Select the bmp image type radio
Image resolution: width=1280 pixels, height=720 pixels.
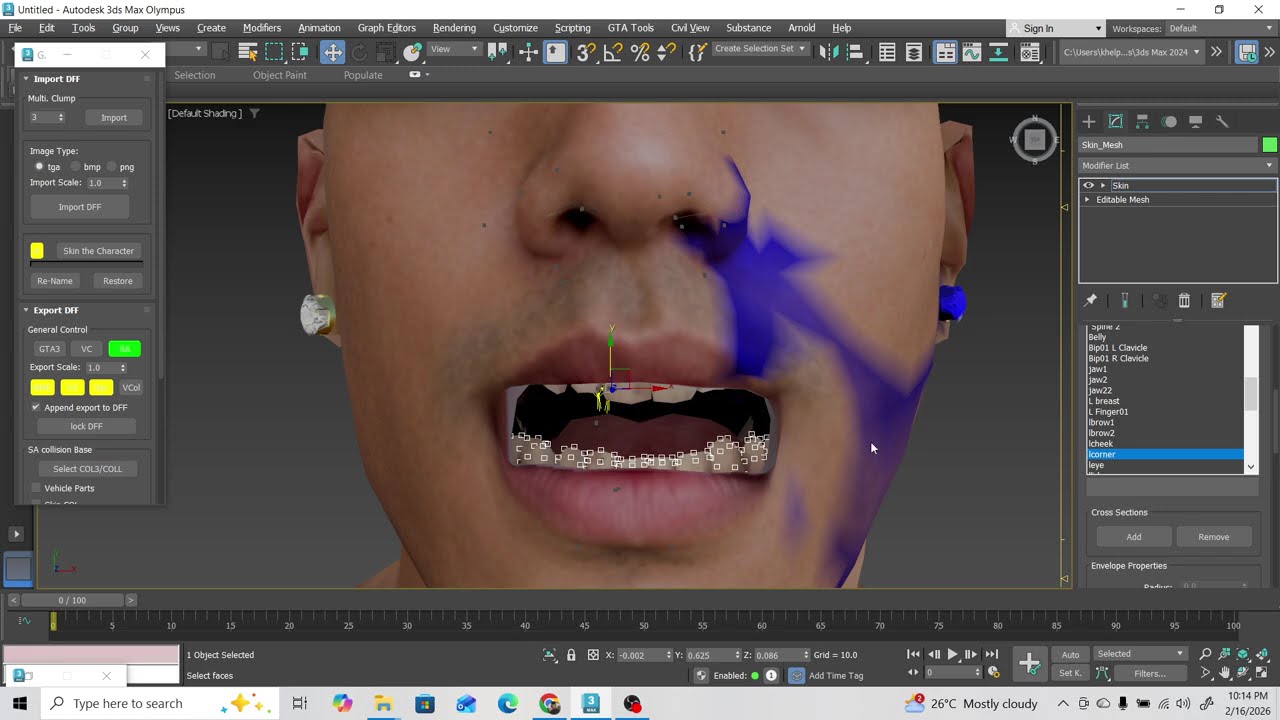pyautogui.click(x=76, y=167)
